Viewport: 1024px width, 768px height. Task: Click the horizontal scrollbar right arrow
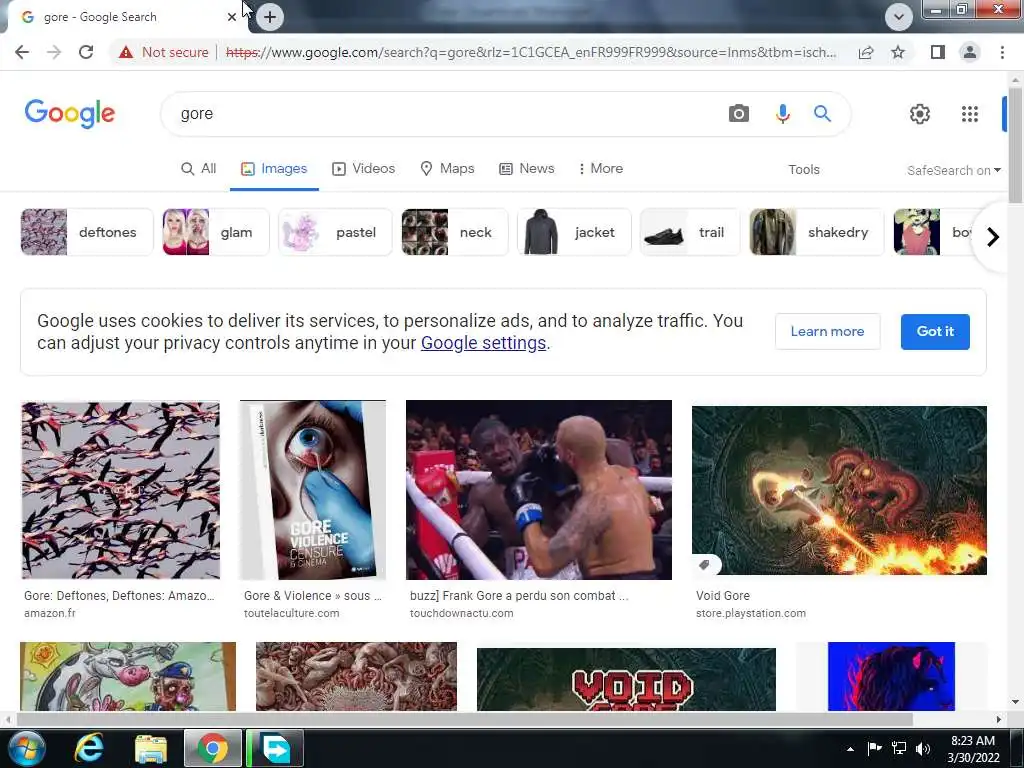click(999, 719)
